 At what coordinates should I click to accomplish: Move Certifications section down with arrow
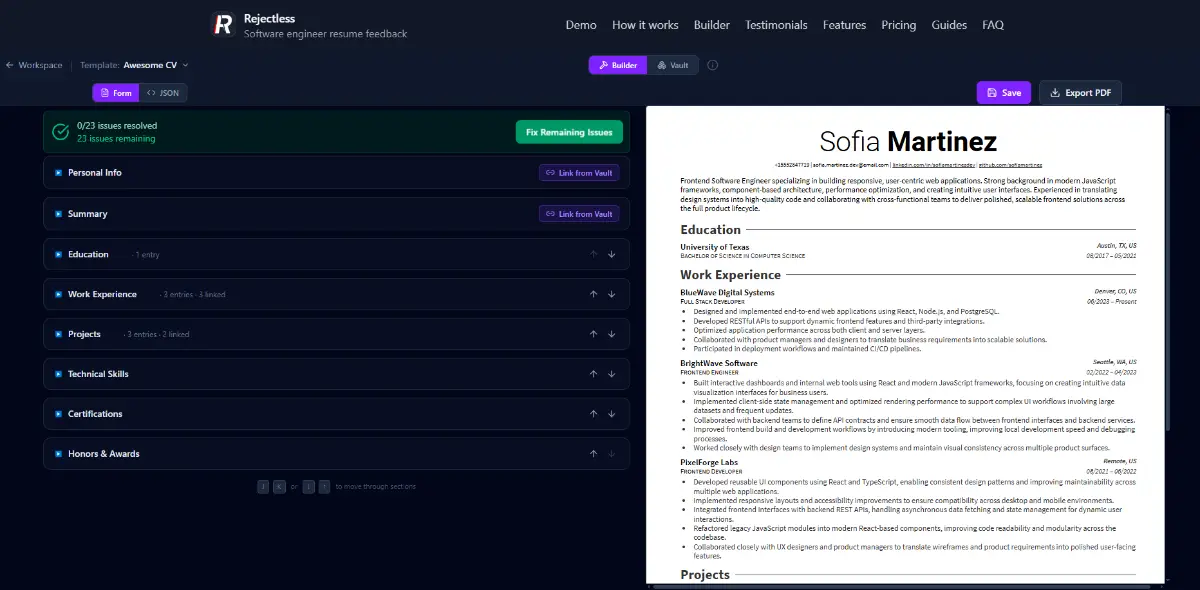[611, 414]
